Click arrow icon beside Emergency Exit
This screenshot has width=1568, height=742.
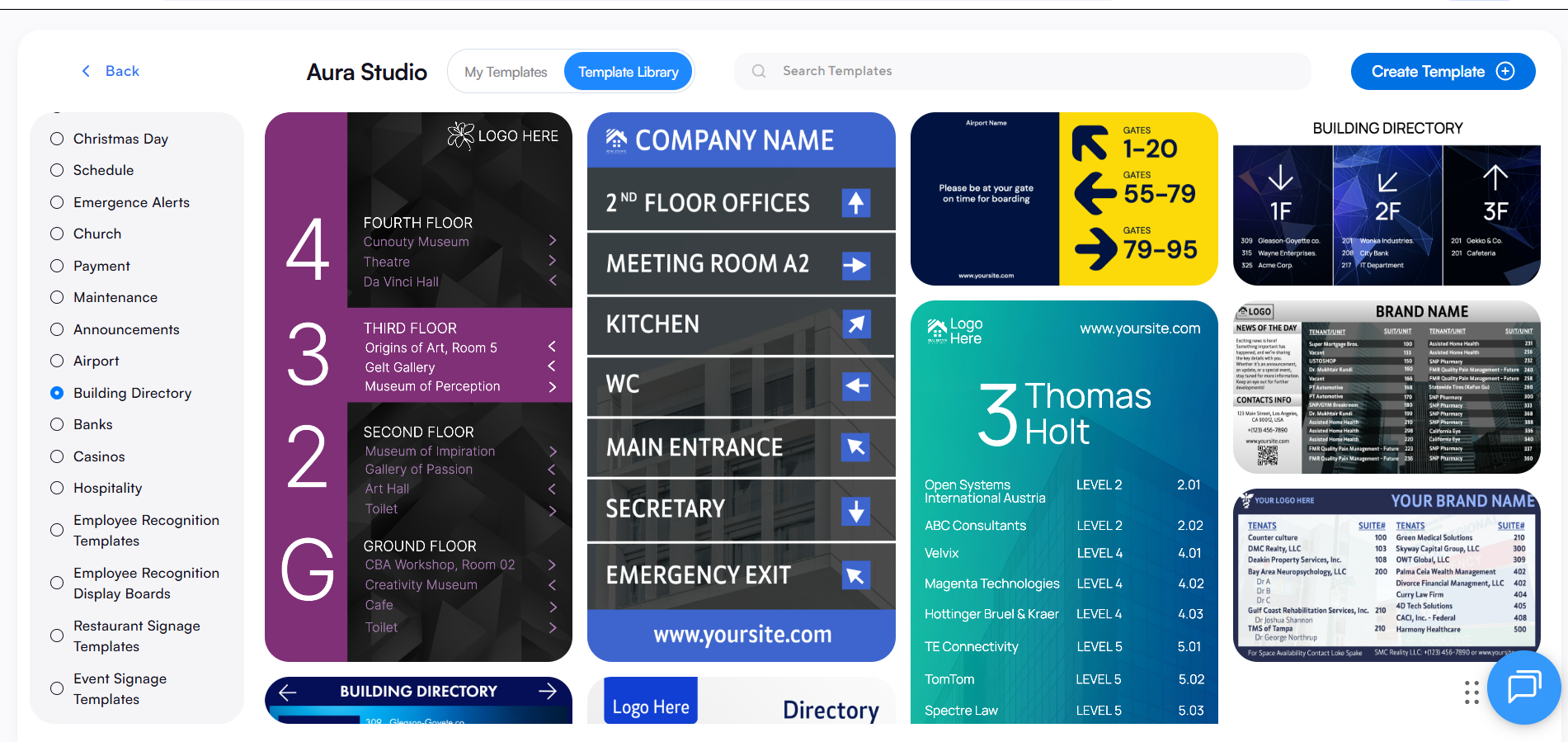pos(856,575)
